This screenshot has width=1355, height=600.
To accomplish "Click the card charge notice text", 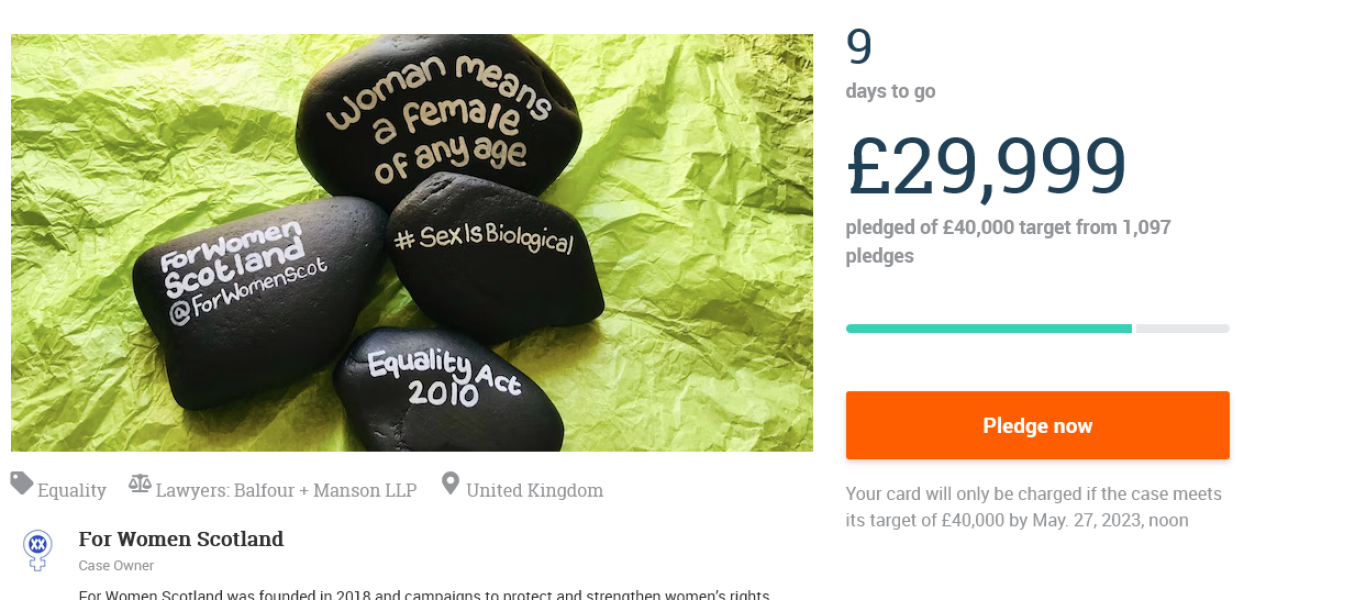I will tap(1033, 507).
